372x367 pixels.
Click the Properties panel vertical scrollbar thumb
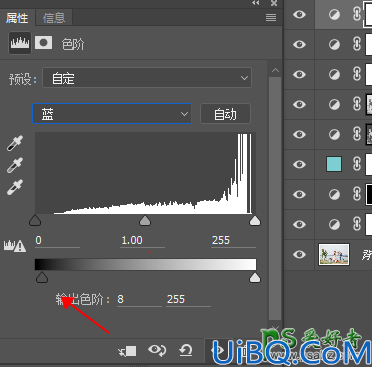[275, 198]
